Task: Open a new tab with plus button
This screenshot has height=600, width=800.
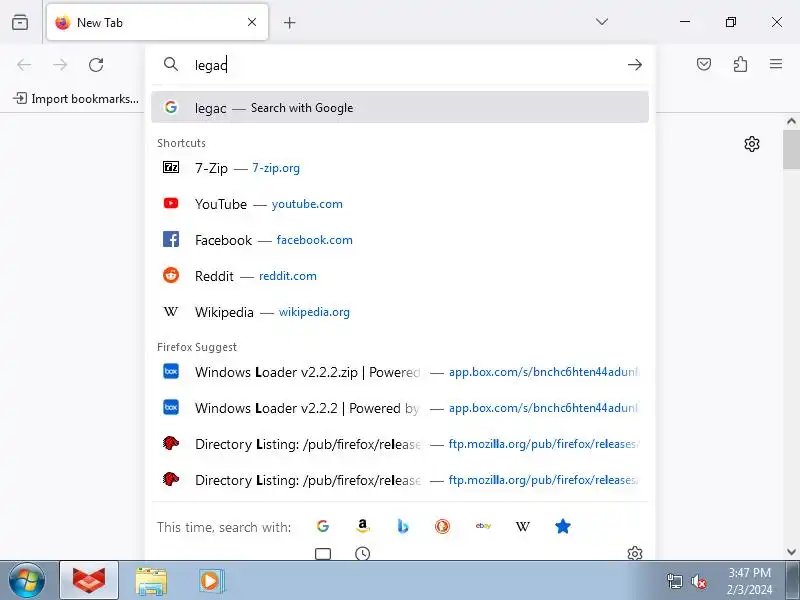Action: pos(289,22)
